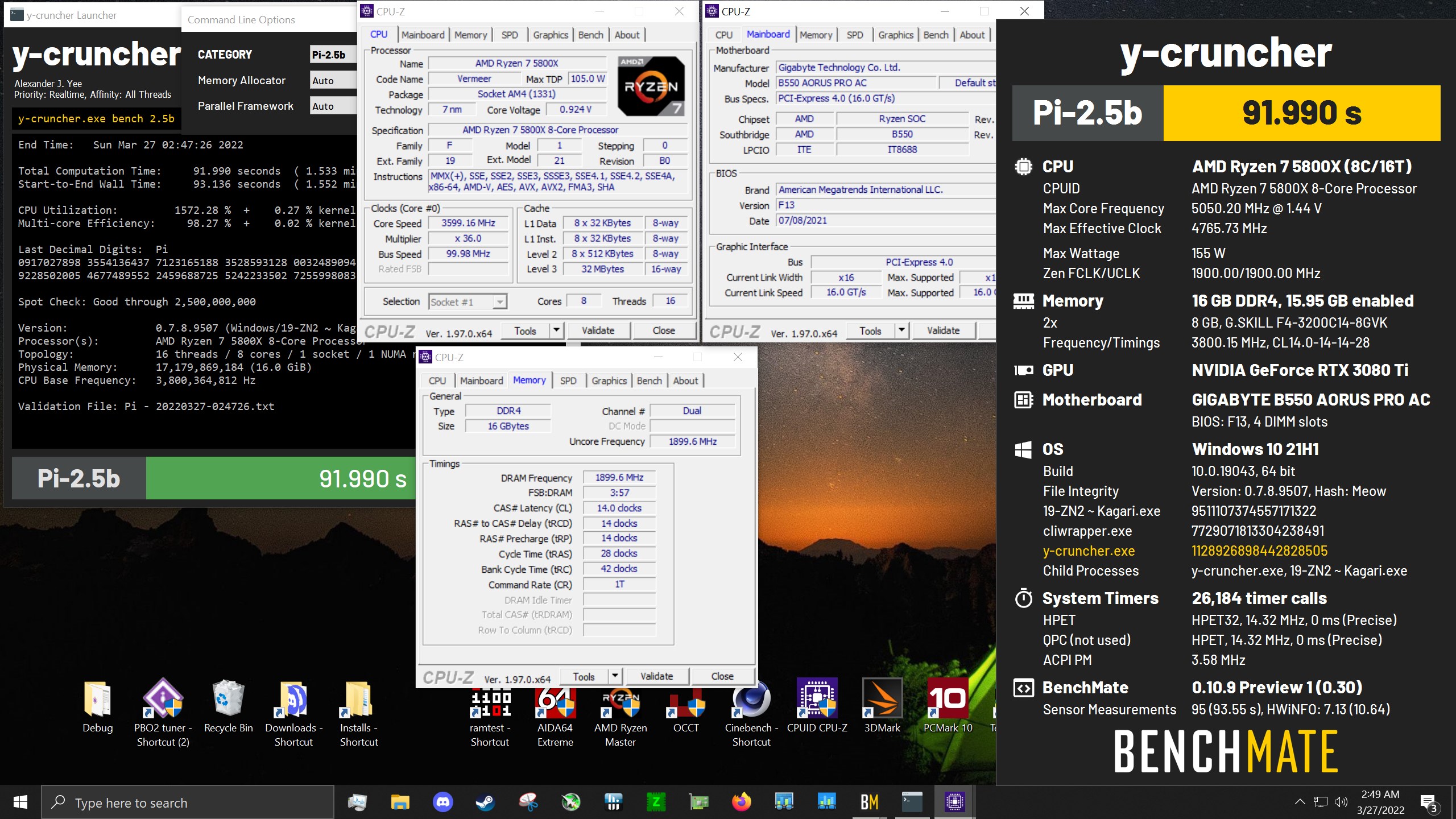The height and width of the screenshot is (819, 1456).
Task: Expand Tools dropdown arrow in Memory window
Action: (615, 676)
